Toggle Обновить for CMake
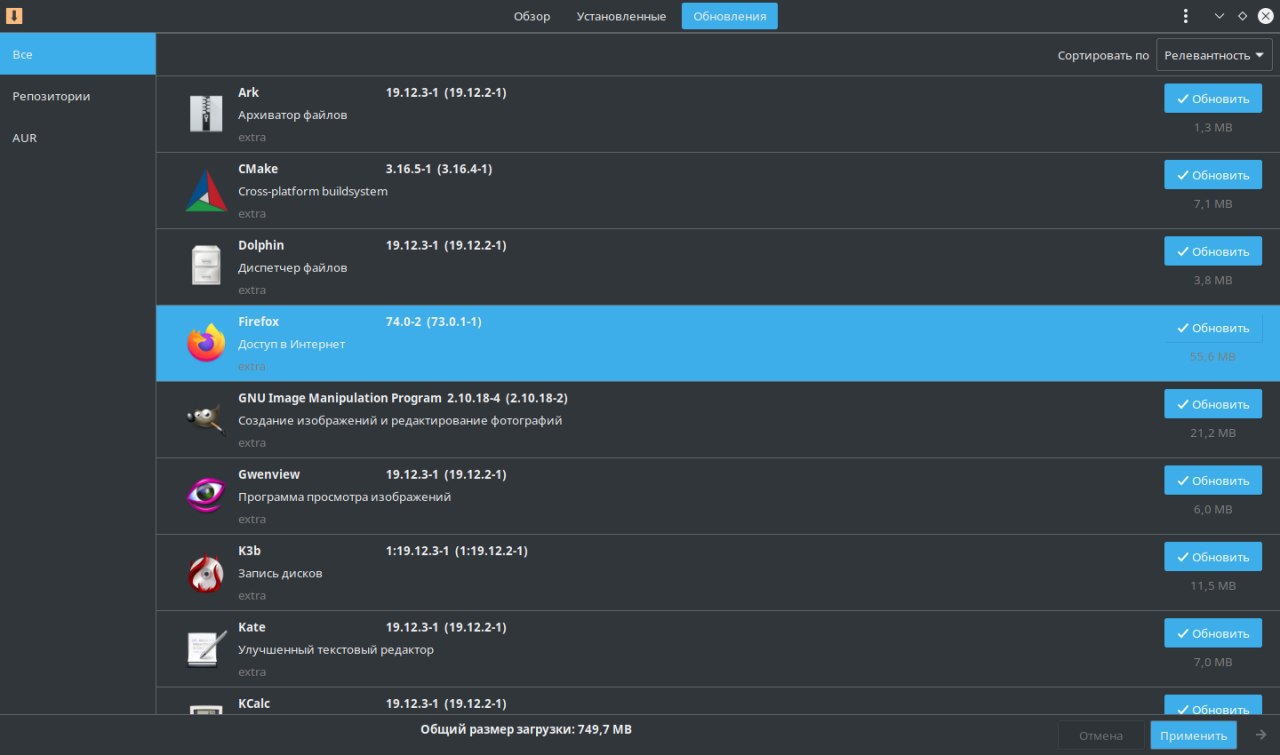Image resolution: width=1280 pixels, height=755 pixels. click(x=1213, y=175)
